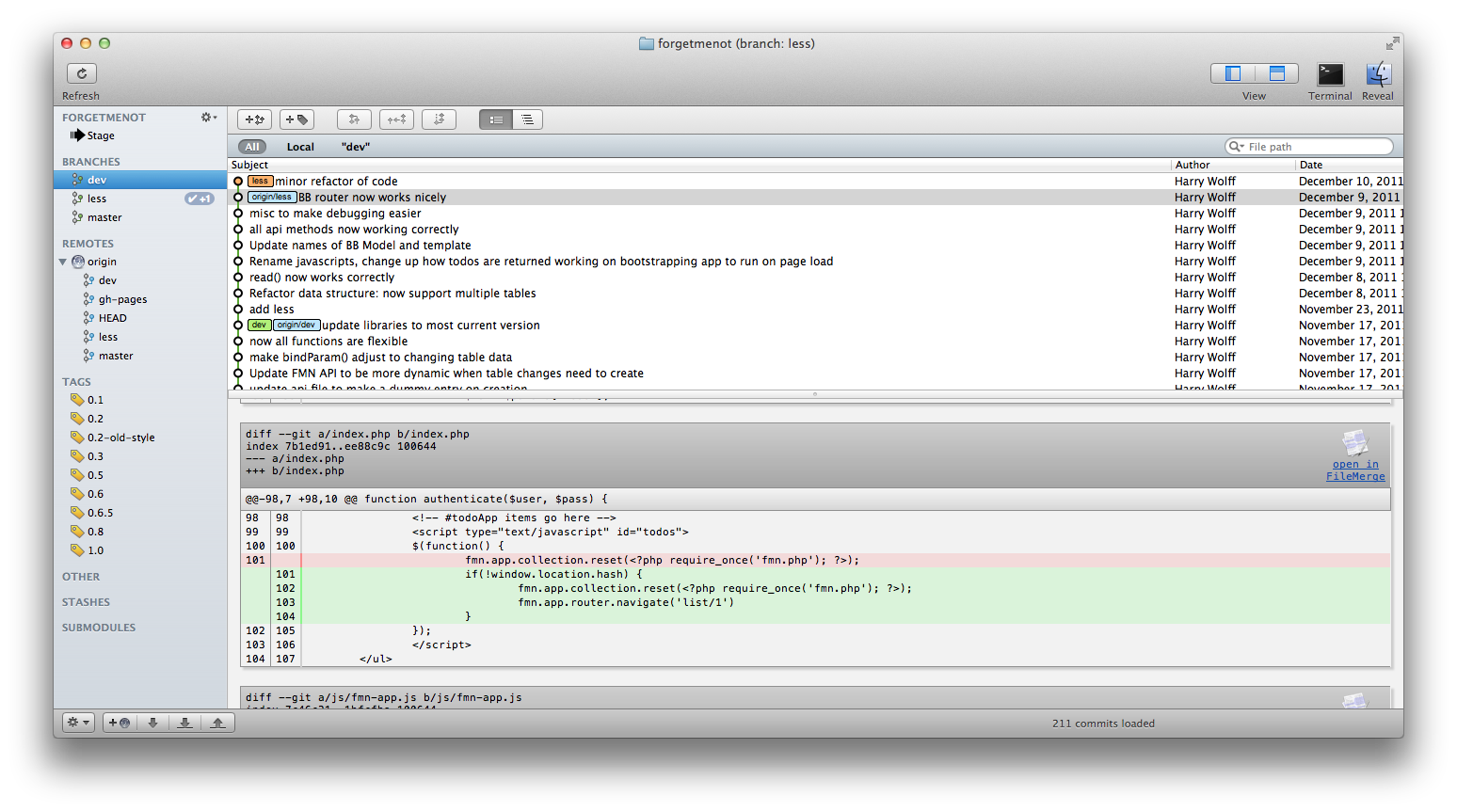Viewport: 1457px width, 812px height.
Task: Collapse the origin remote tree
Action: click(63, 262)
